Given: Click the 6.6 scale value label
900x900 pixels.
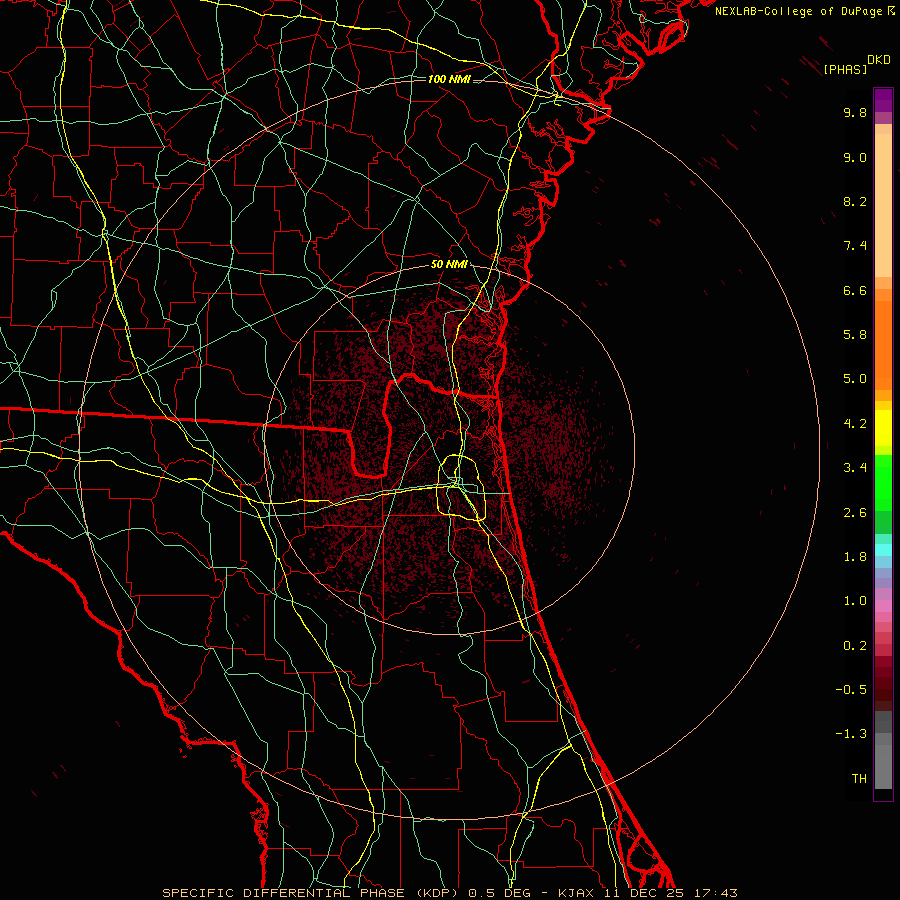Looking at the screenshot, I should pos(854,291).
